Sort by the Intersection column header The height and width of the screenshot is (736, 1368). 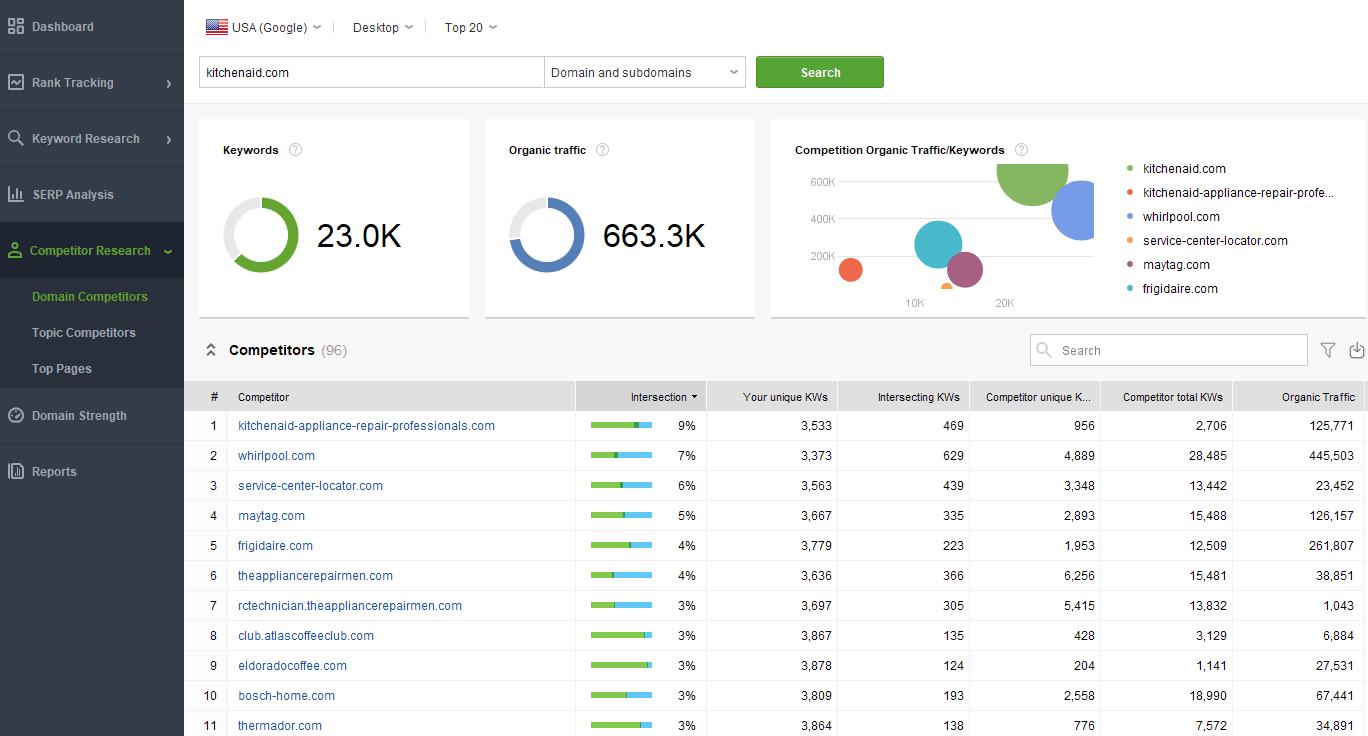coord(641,397)
